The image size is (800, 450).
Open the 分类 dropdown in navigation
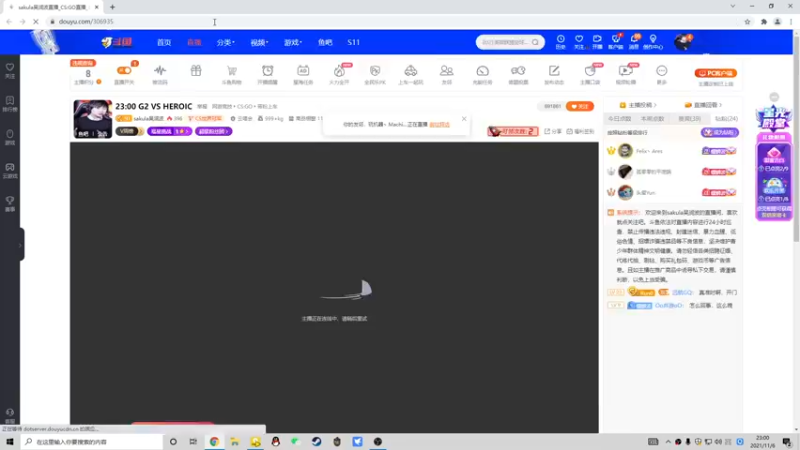225,42
